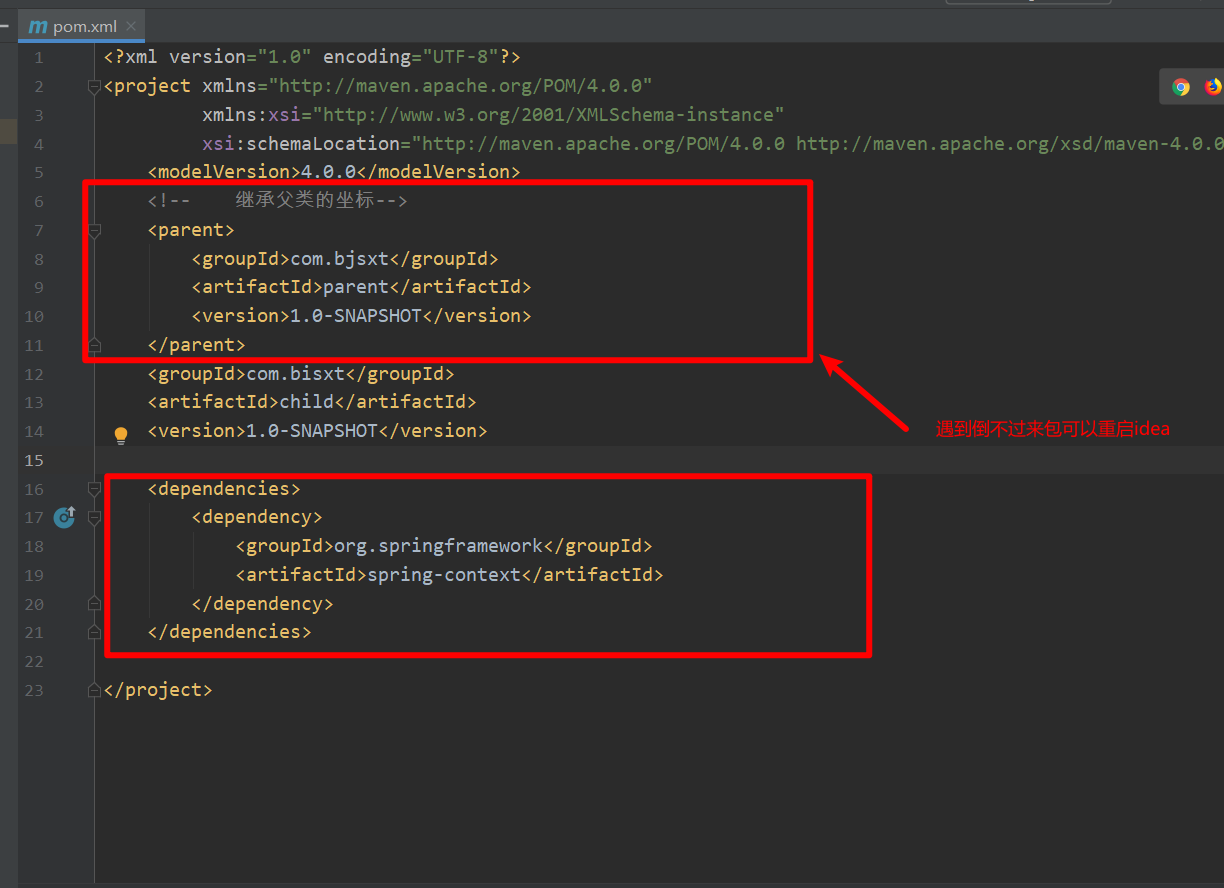Select the pom.xml editor tab
This screenshot has width=1224, height=888.
[x=82, y=26]
